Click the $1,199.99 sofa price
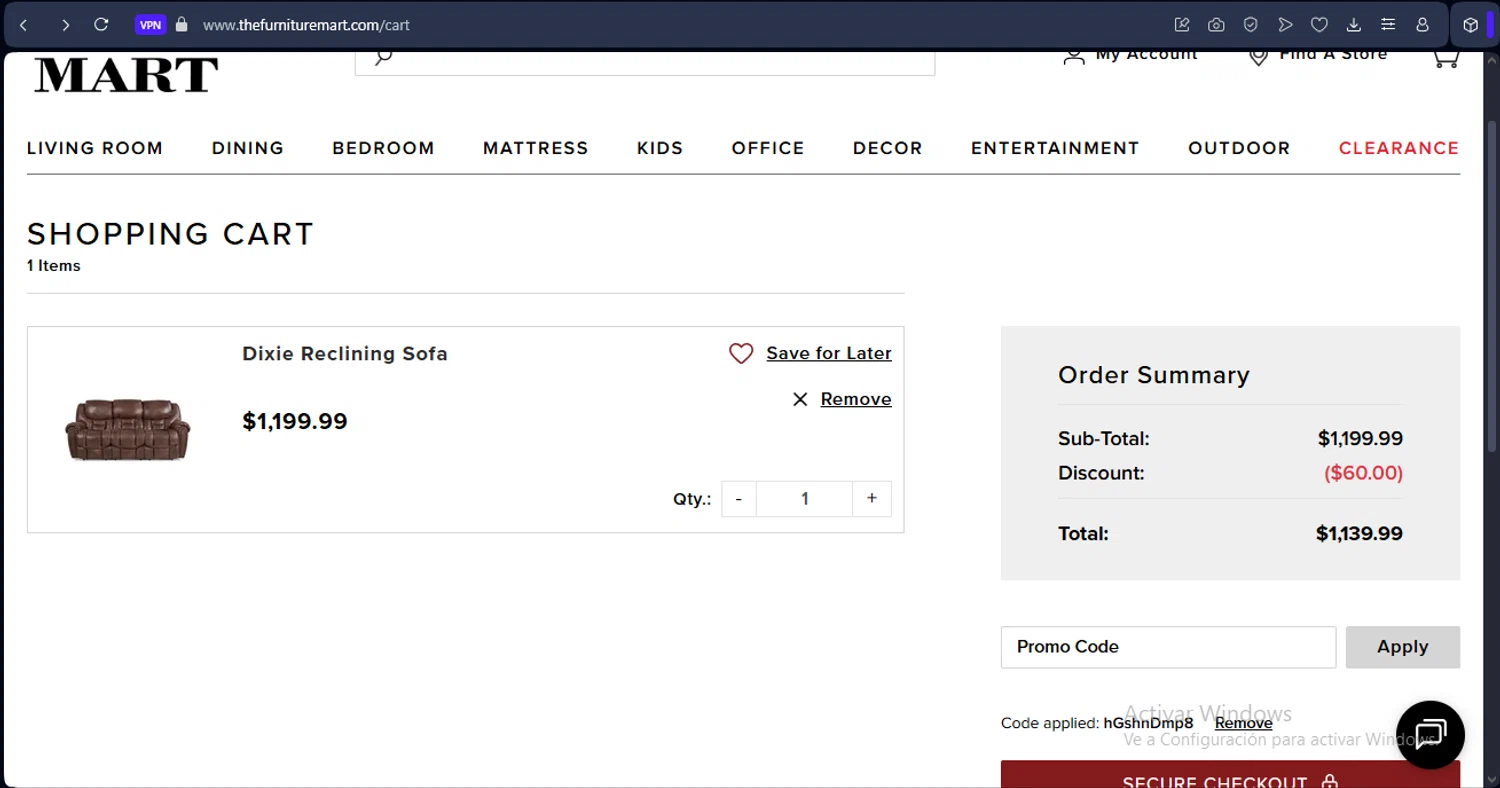Screen dimensions: 1500x788 [x=295, y=421]
